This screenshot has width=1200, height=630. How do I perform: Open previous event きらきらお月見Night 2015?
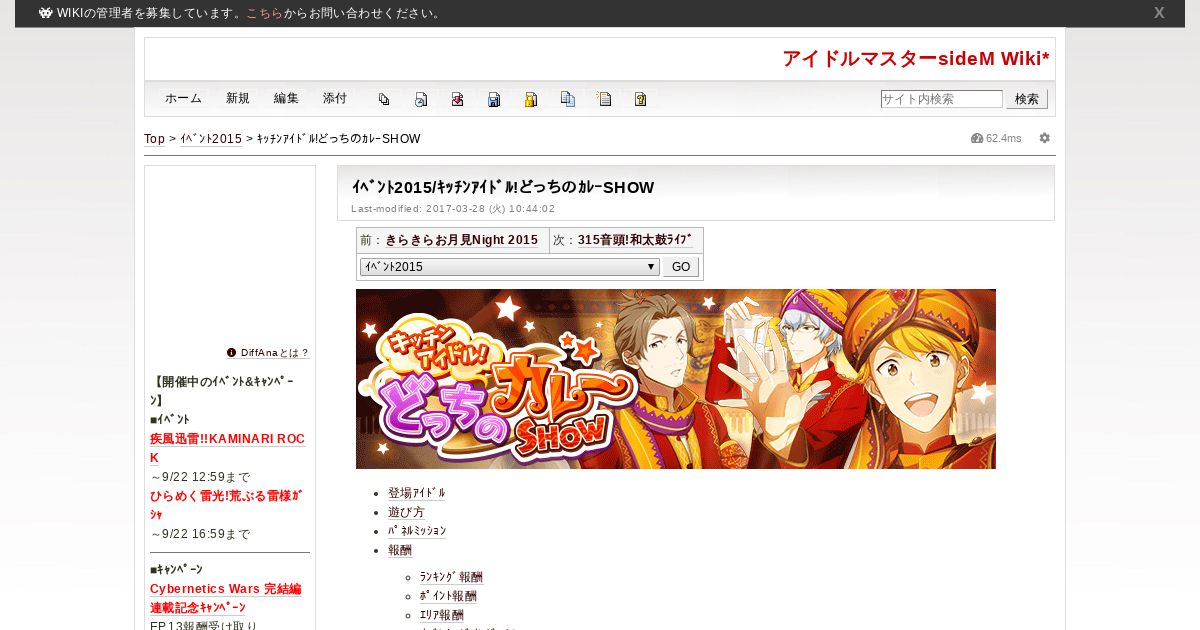coord(462,240)
